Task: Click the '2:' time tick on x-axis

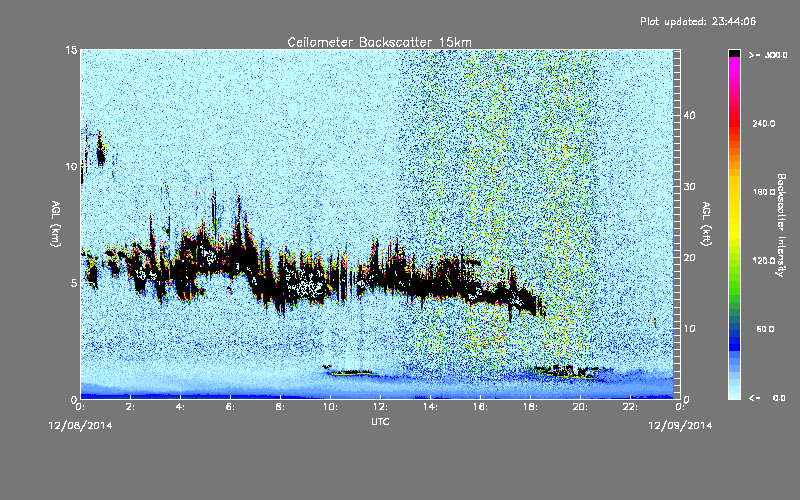Action: pos(130,407)
